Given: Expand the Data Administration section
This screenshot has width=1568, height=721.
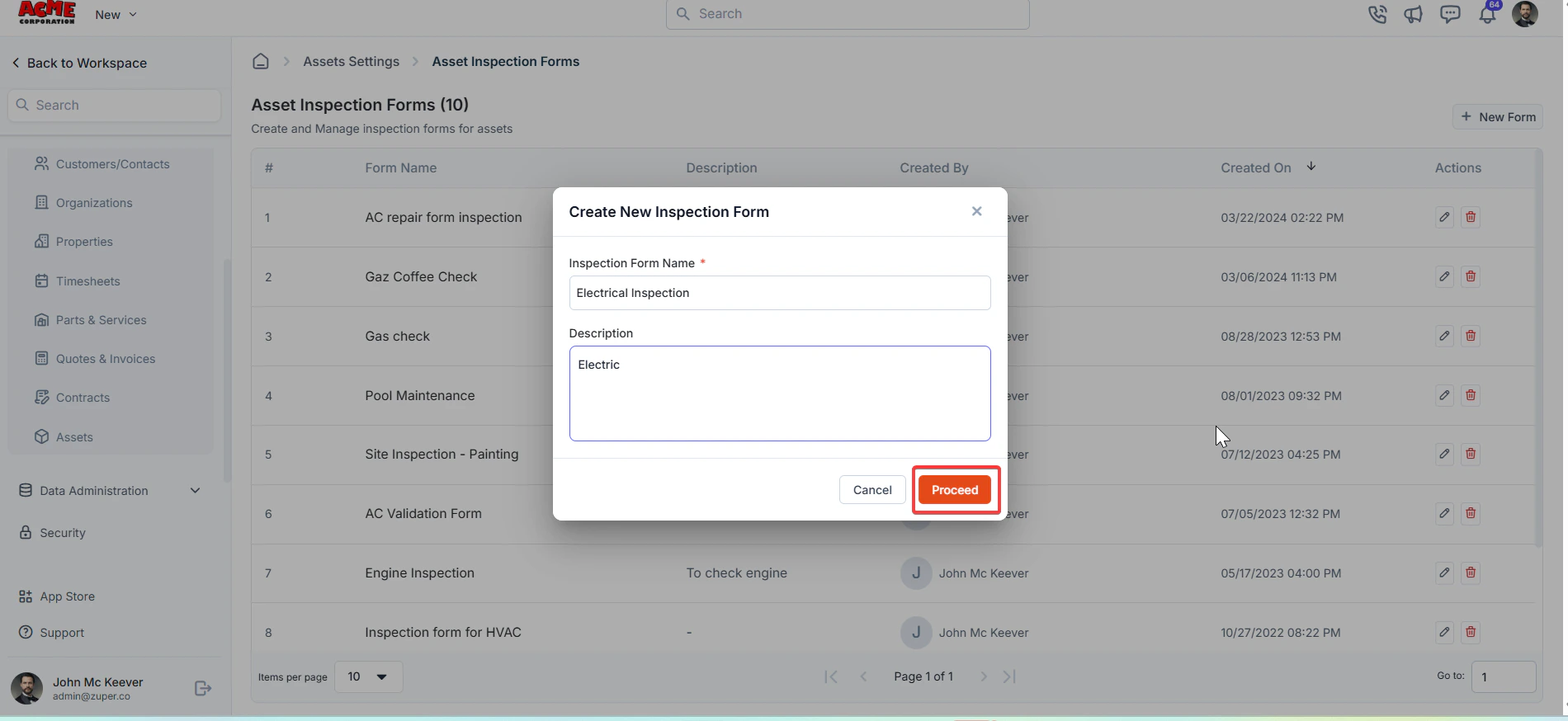Looking at the screenshot, I should (x=110, y=491).
